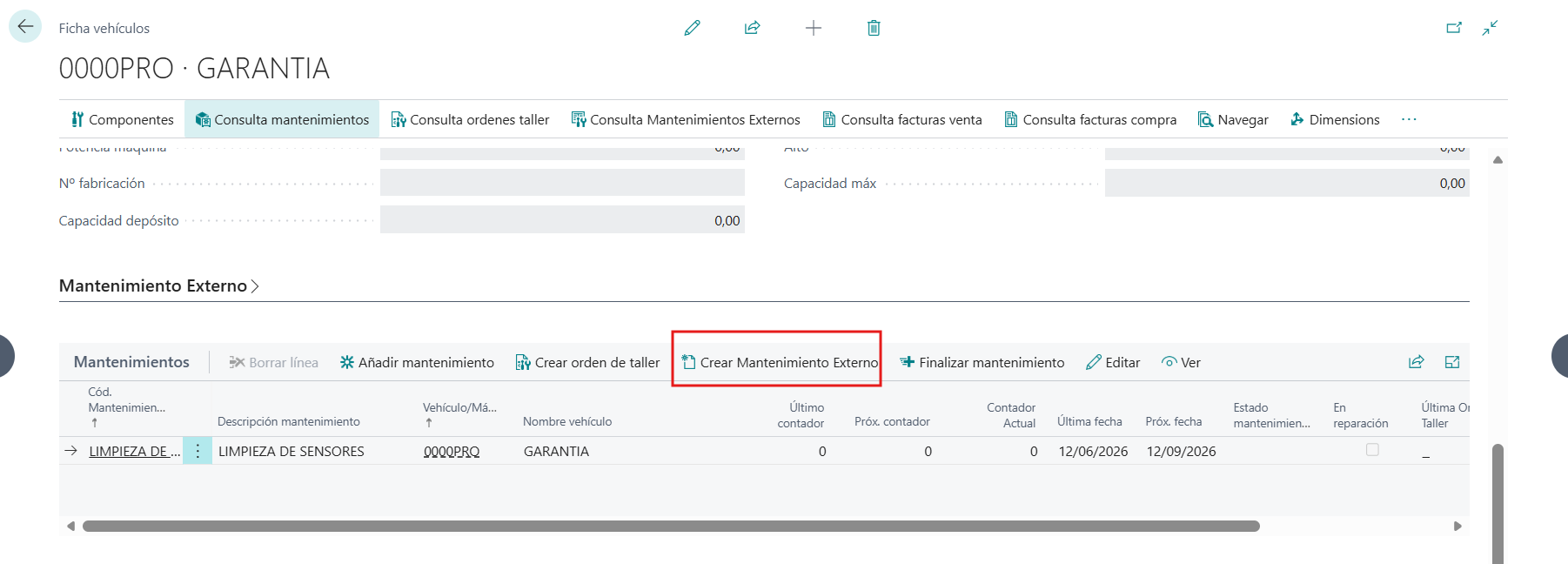The width and height of the screenshot is (1568, 564).
Task: Click Descripción mantenimiento column header
Action: click(x=289, y=421)
